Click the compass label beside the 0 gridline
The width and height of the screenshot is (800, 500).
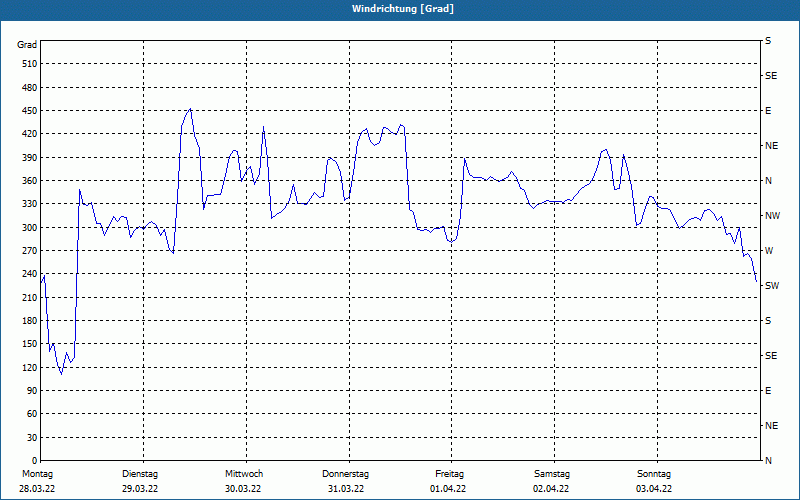click(x=768, y=461)
